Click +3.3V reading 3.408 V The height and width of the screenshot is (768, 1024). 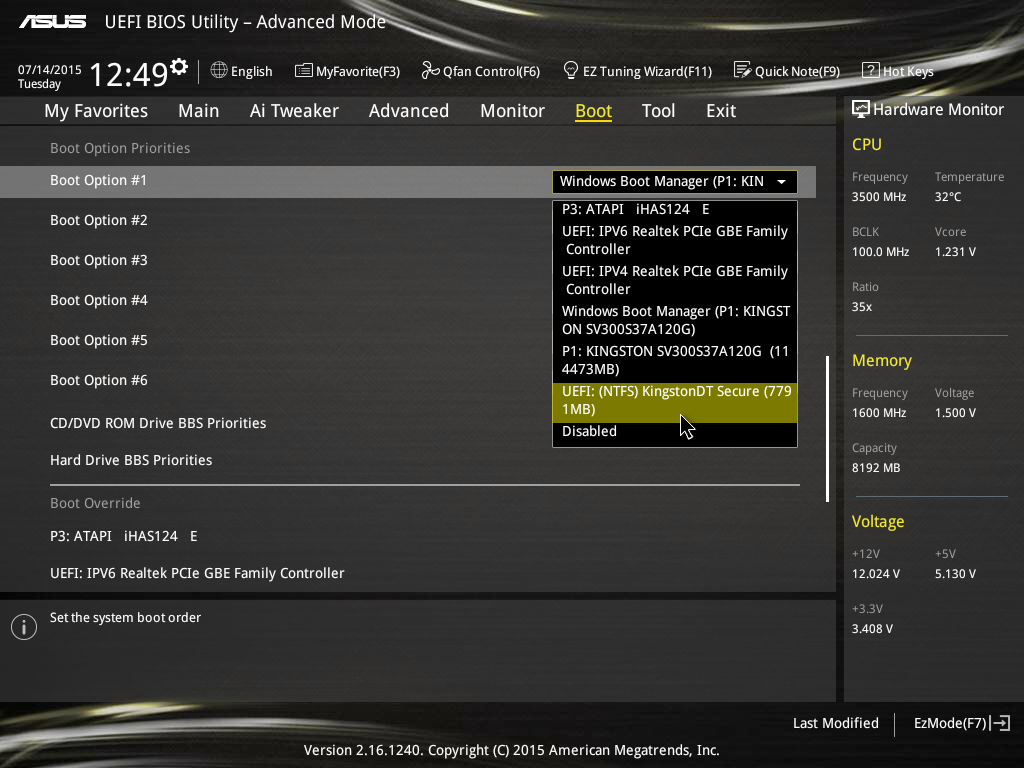[x=872, y=628]
